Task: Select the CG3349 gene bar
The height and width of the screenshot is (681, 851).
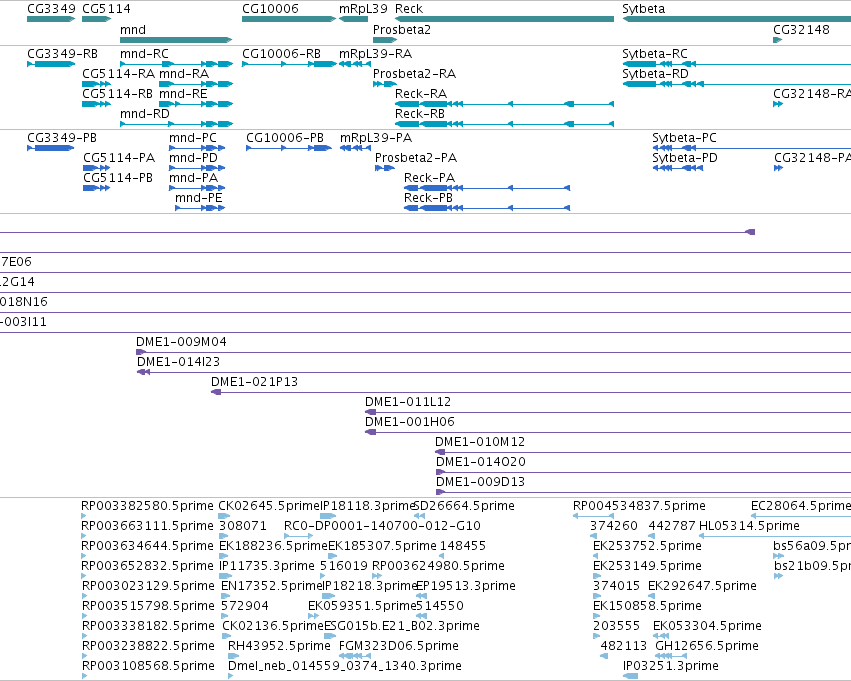Action: pyautogui.click(x=51, y=19)
